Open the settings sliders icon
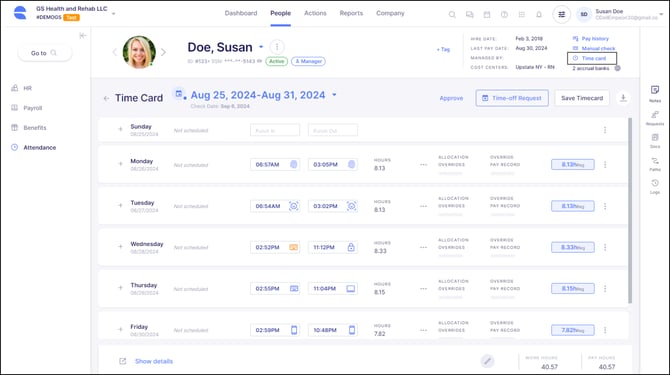 (561, 15)
